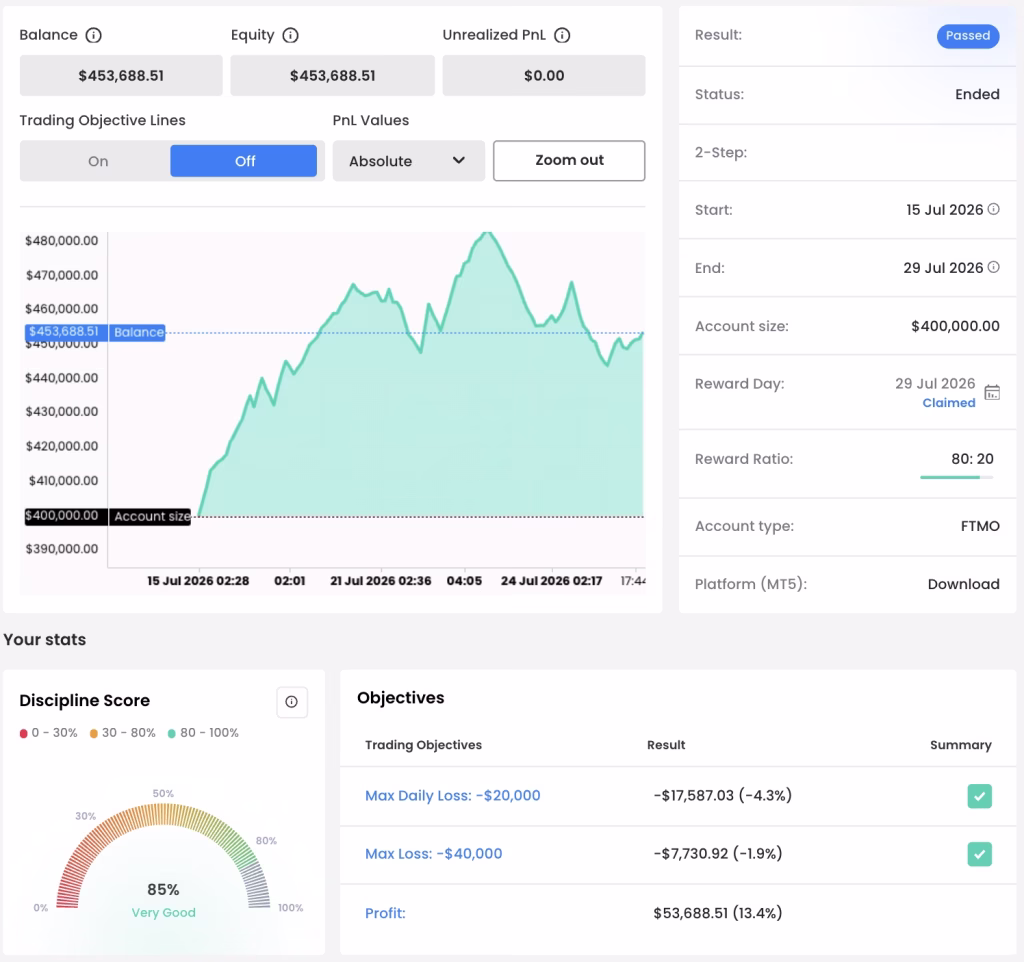Open the PnL Values Absolute dropdown
Screen dimensions: 1024x962
click(408, 161)
